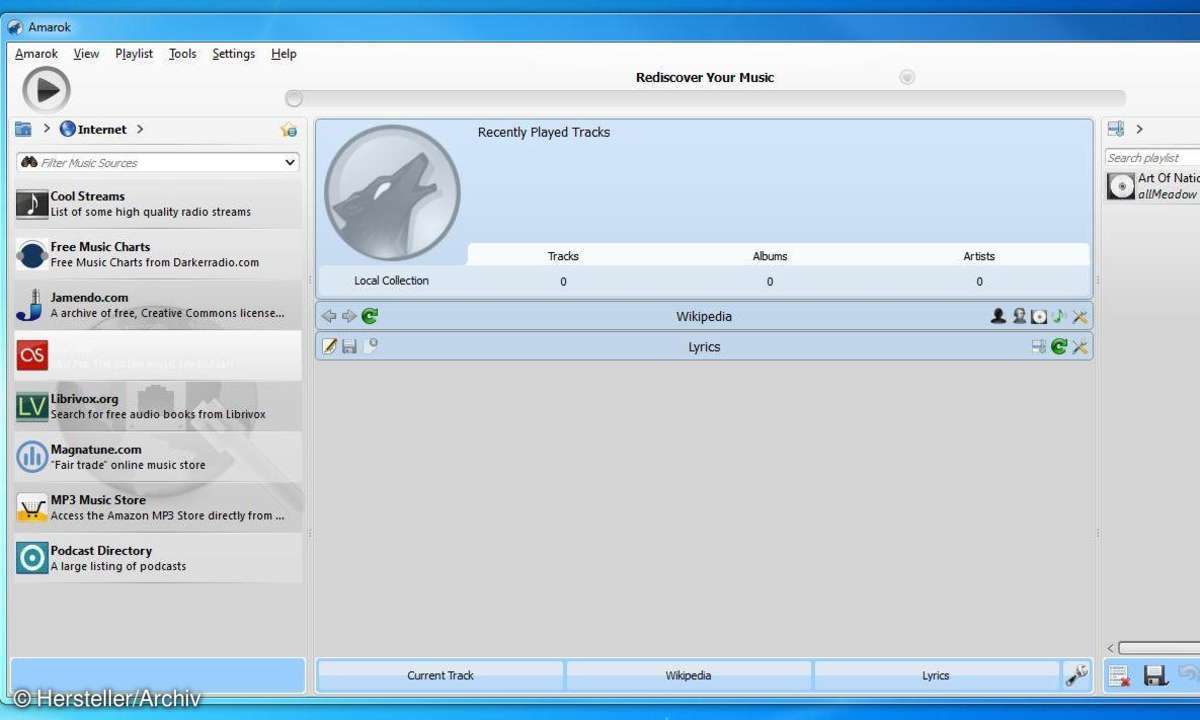Show Wikipedia album page icon

pos(1040,317)
